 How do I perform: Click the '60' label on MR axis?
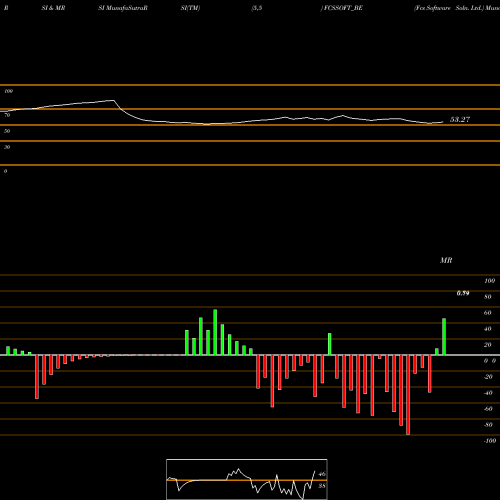click(488, 313)
